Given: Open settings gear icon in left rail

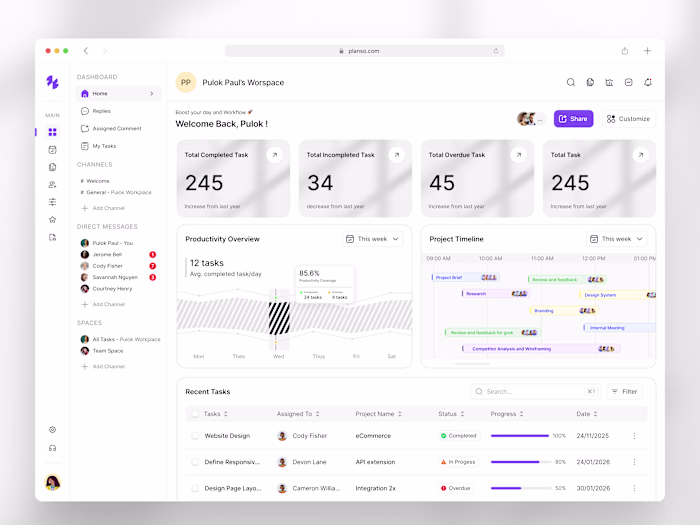Looking at the screenshot, I should 52,429.
